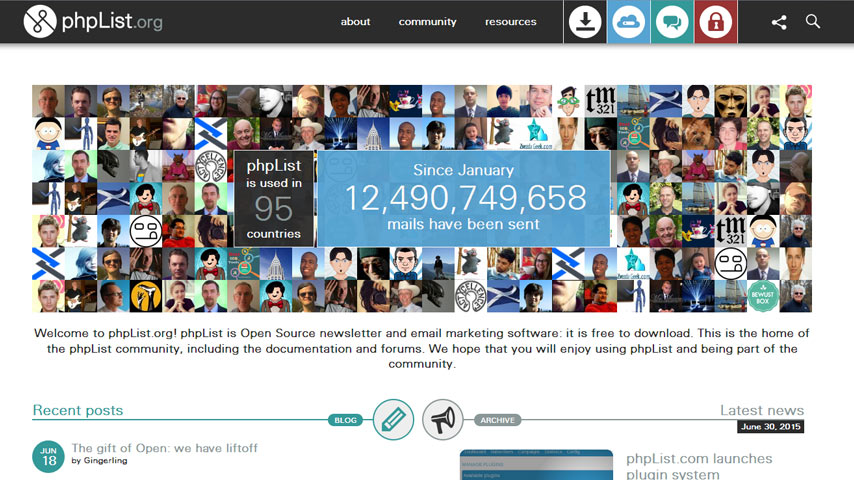Viewport: 854px width, 480px height.
Task: Click the teal Bewust Box avatar
Action: point(762,296)
